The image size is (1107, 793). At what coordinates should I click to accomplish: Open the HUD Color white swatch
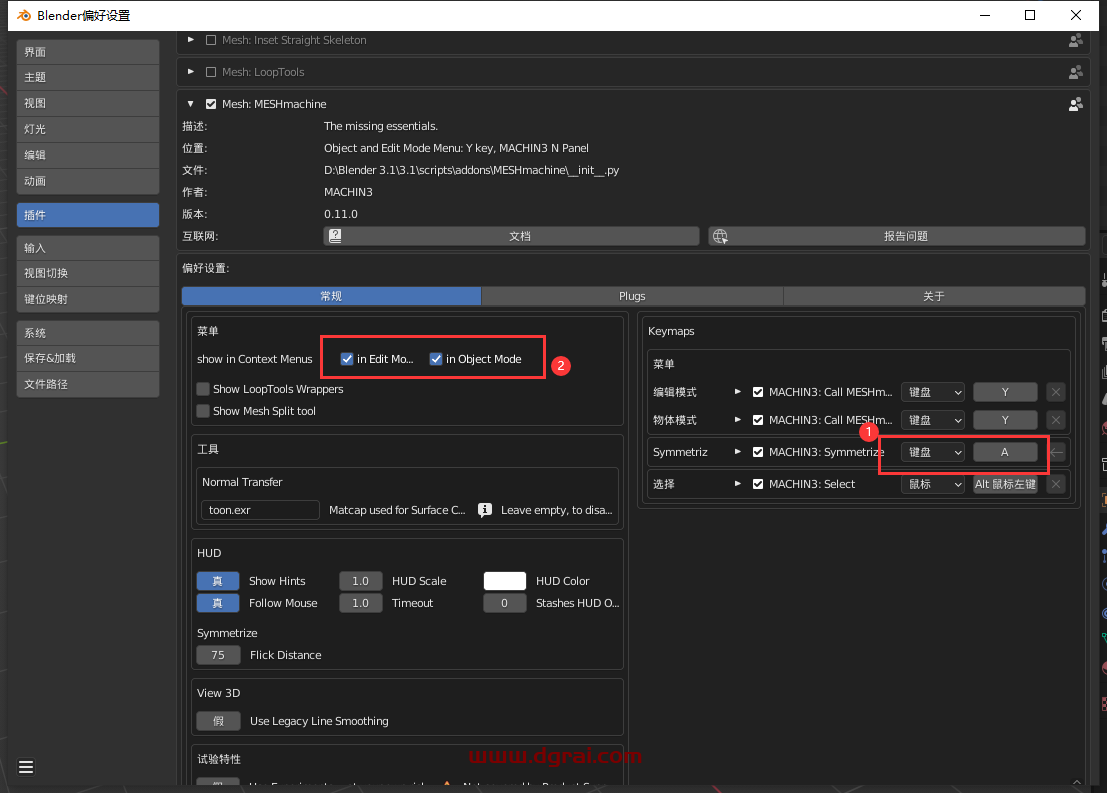click(504, 580)
